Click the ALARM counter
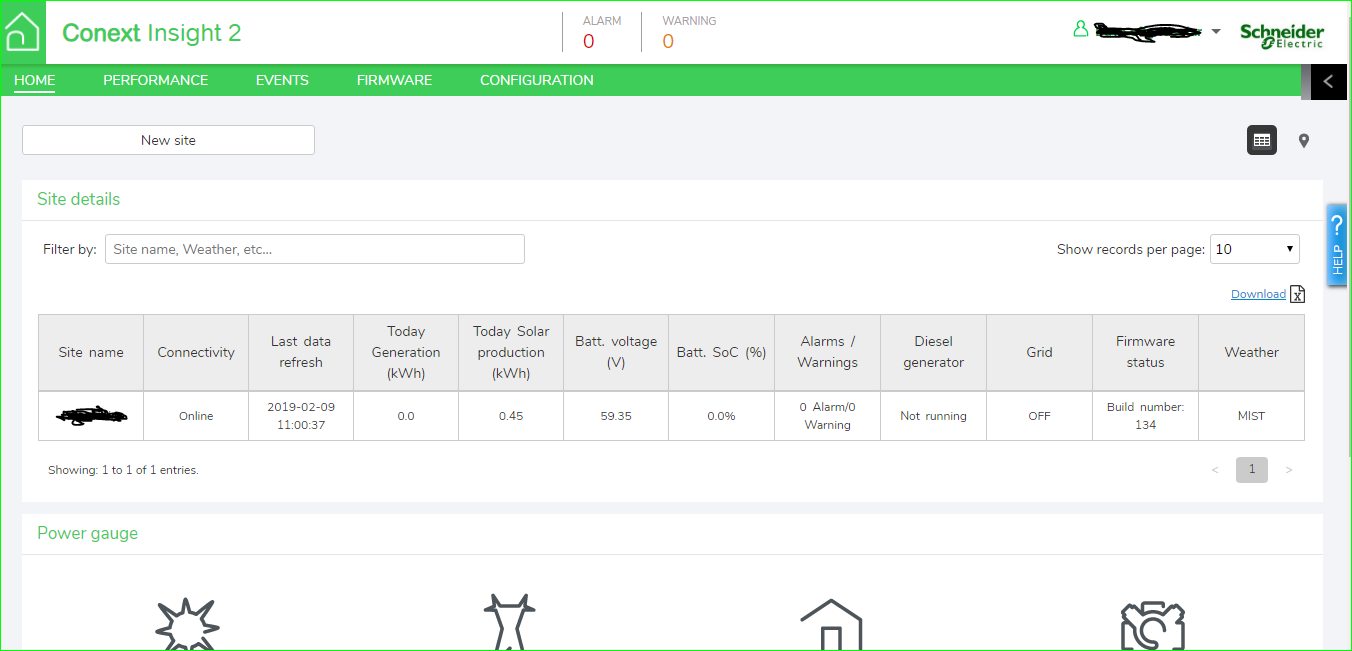1352x651 pixels. (x=601, y=32)
